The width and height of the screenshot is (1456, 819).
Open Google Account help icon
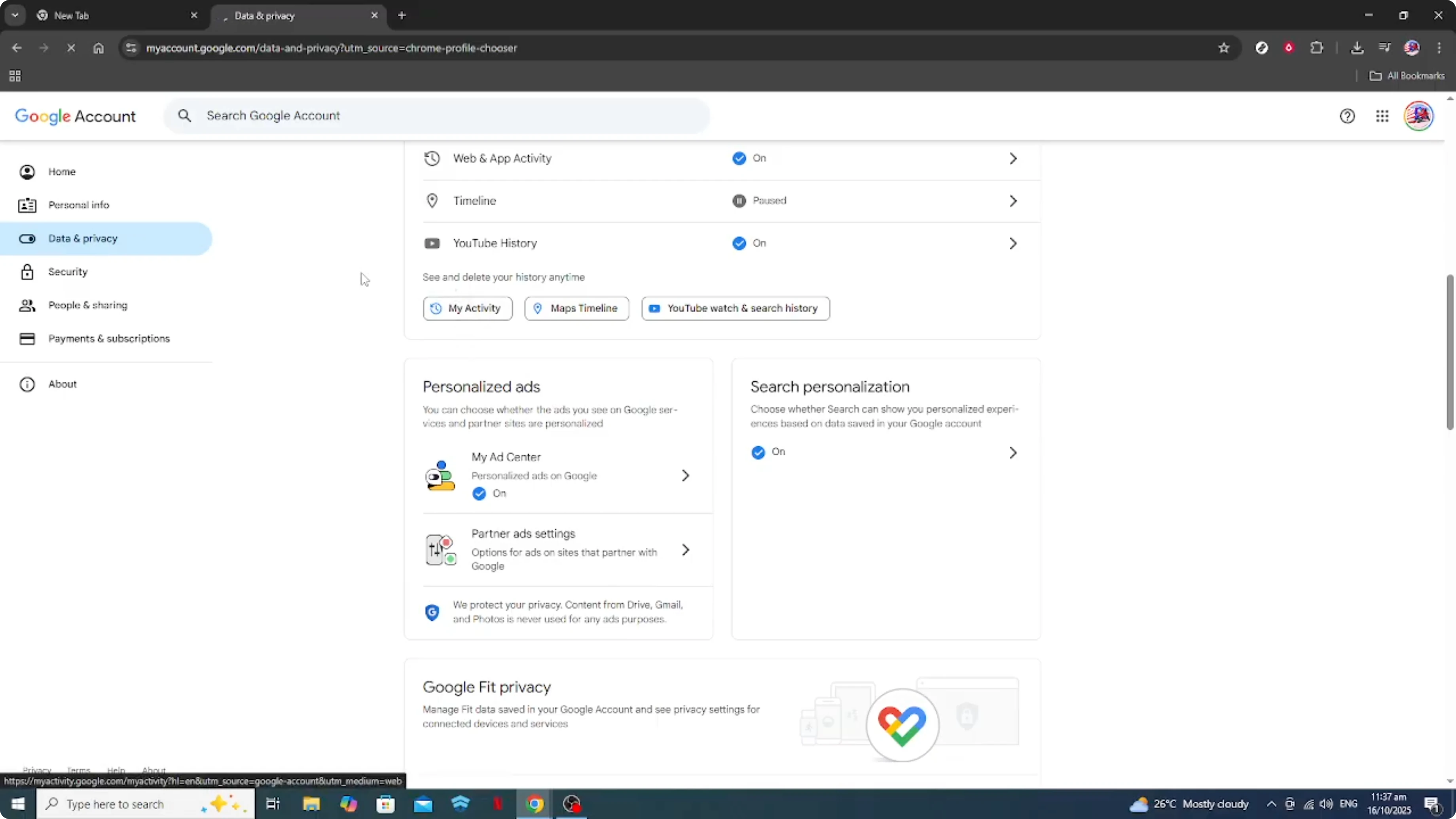point(1347,116)
